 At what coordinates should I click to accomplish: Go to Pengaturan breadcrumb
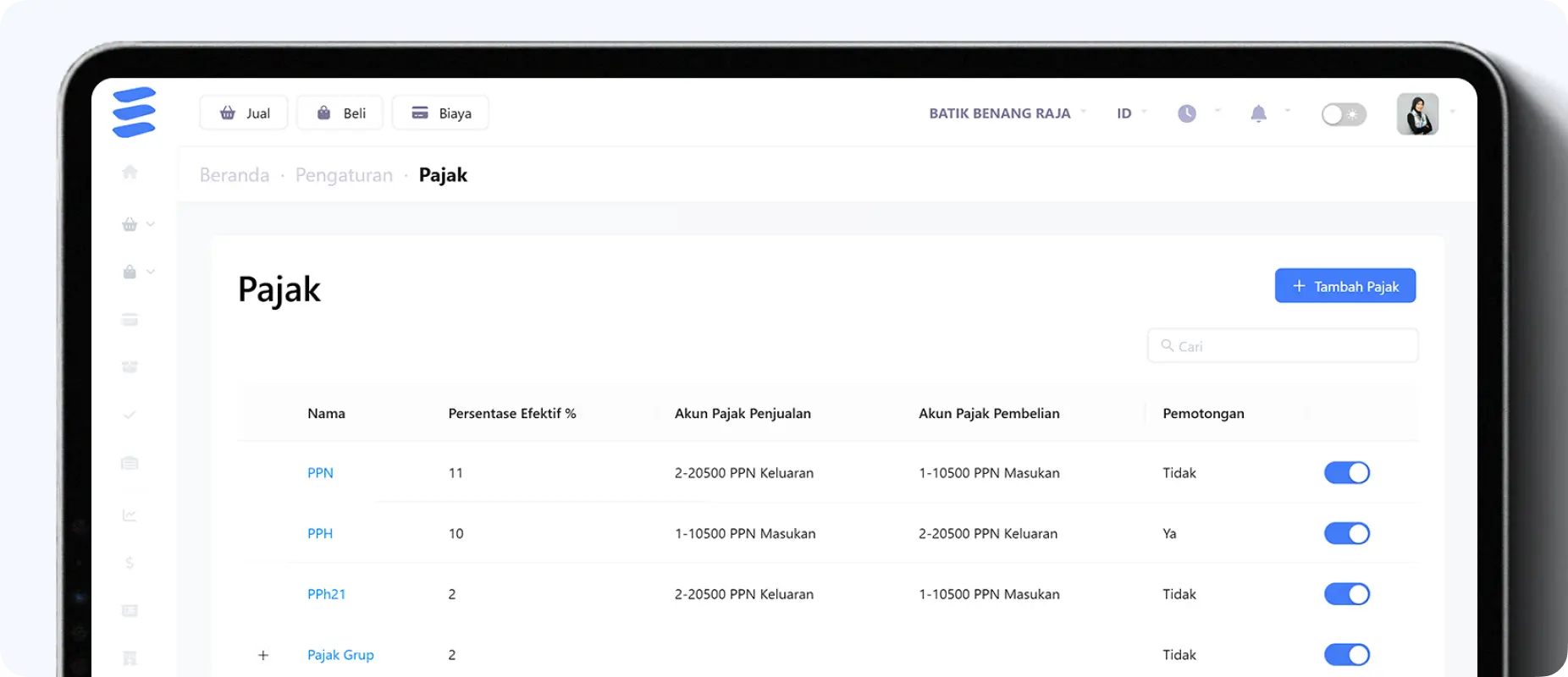(344, 175)
